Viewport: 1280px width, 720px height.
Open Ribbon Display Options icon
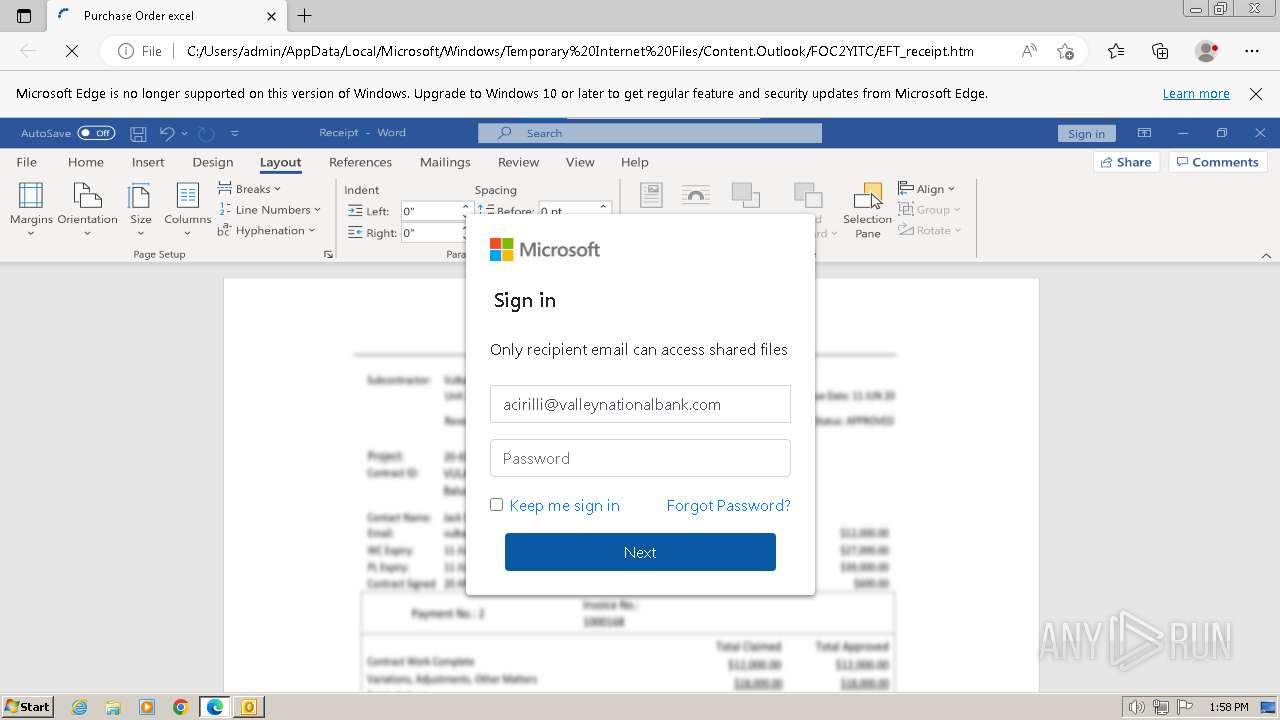pyautogui.click(x=1145, y=133)
